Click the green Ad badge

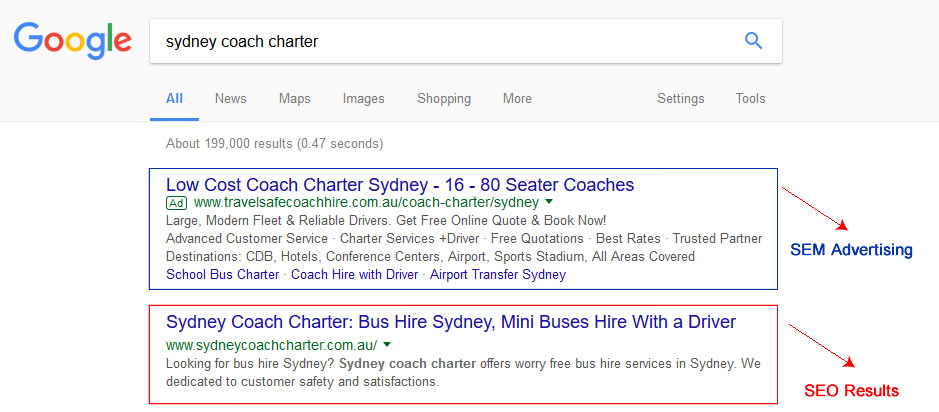coord(177,203)
